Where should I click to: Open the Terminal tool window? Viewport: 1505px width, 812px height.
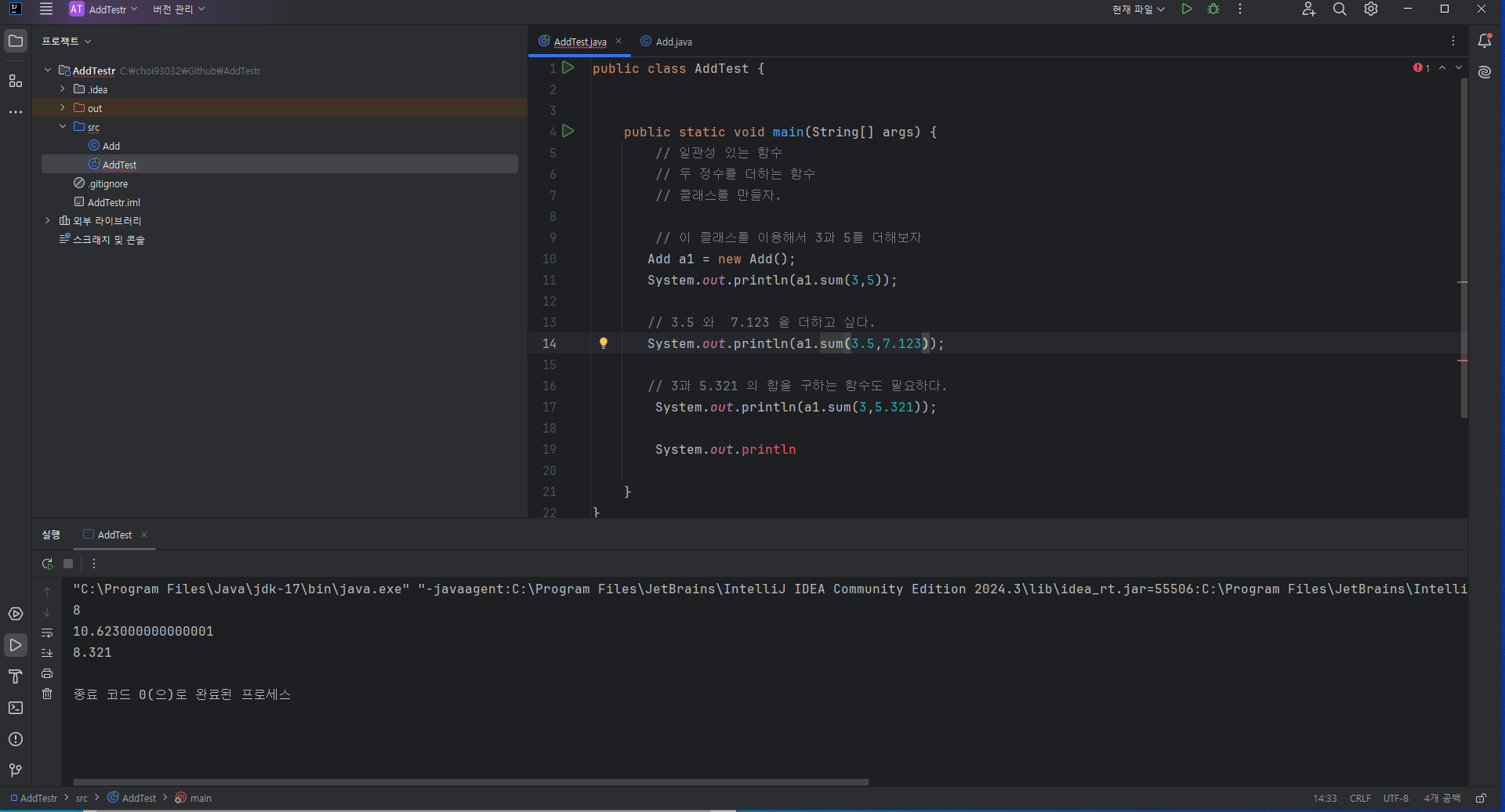click(x=15, y=708)
